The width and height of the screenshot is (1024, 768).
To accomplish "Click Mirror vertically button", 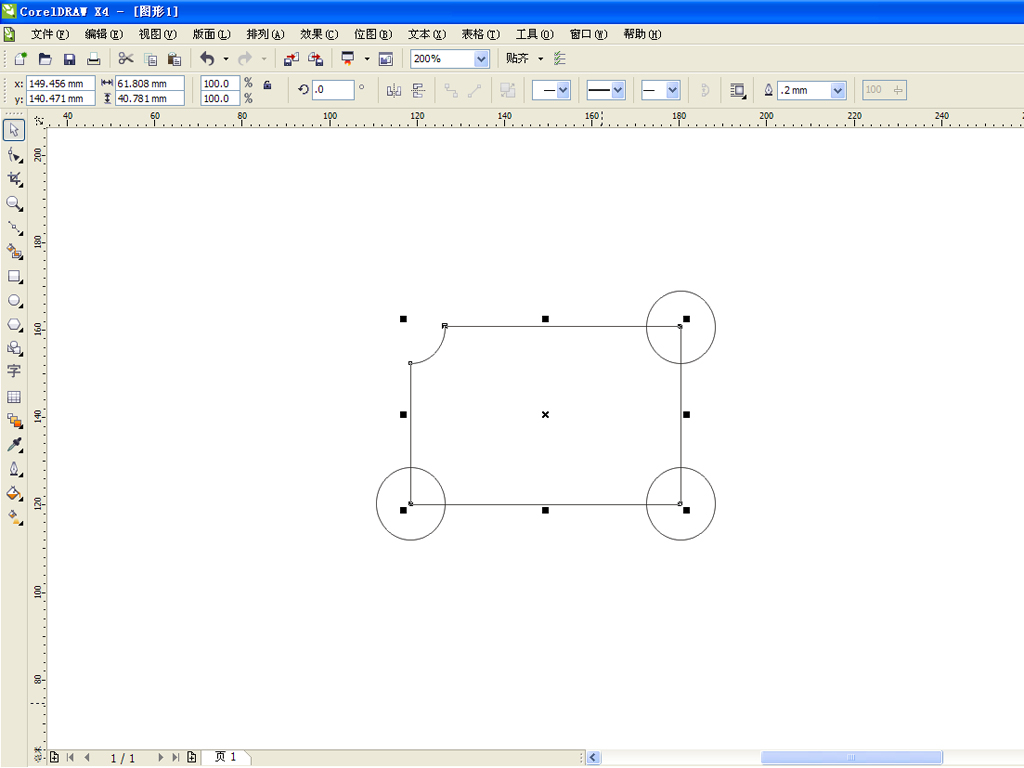I will (x=418, y=90).
